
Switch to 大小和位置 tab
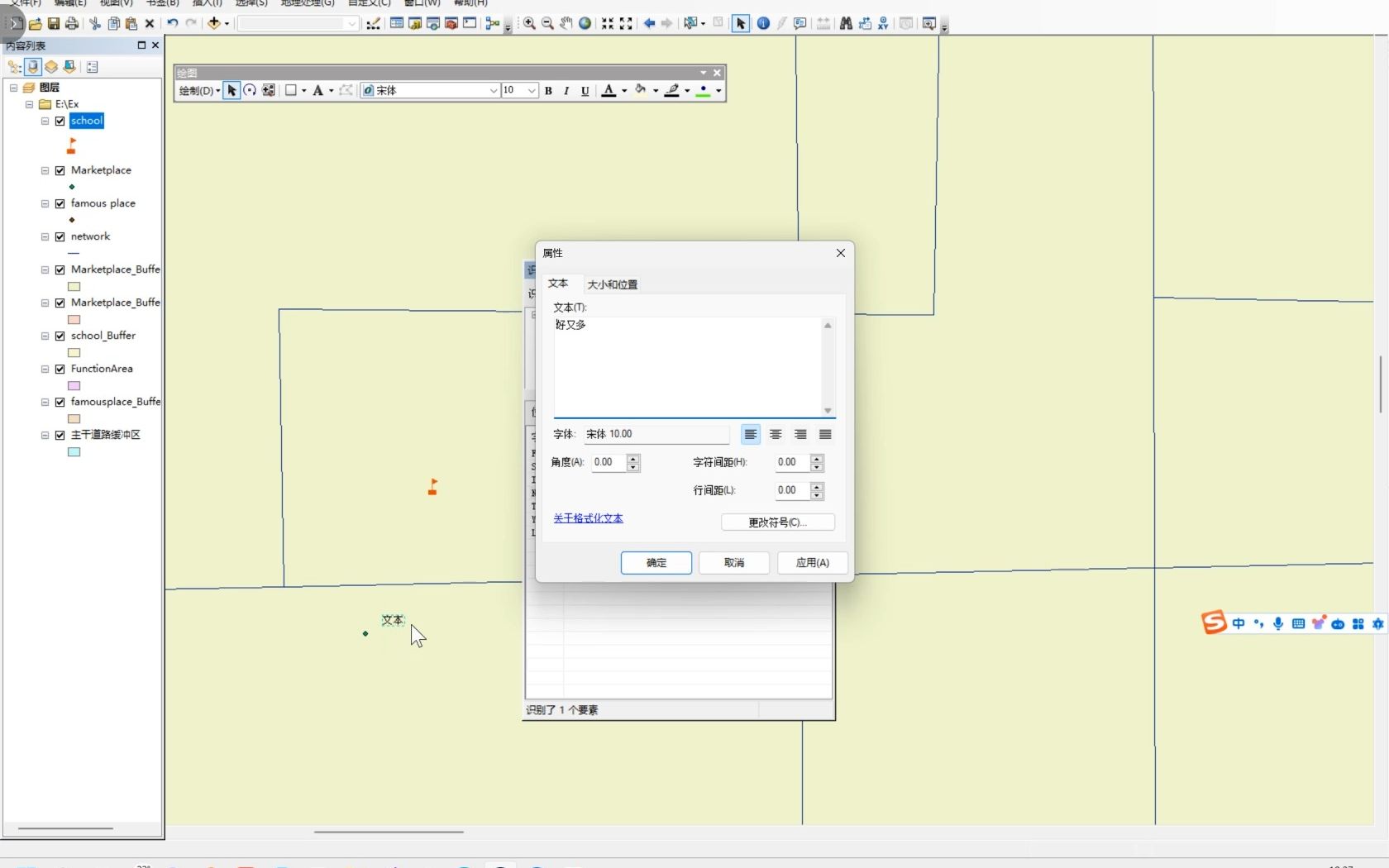click(613, 284)
